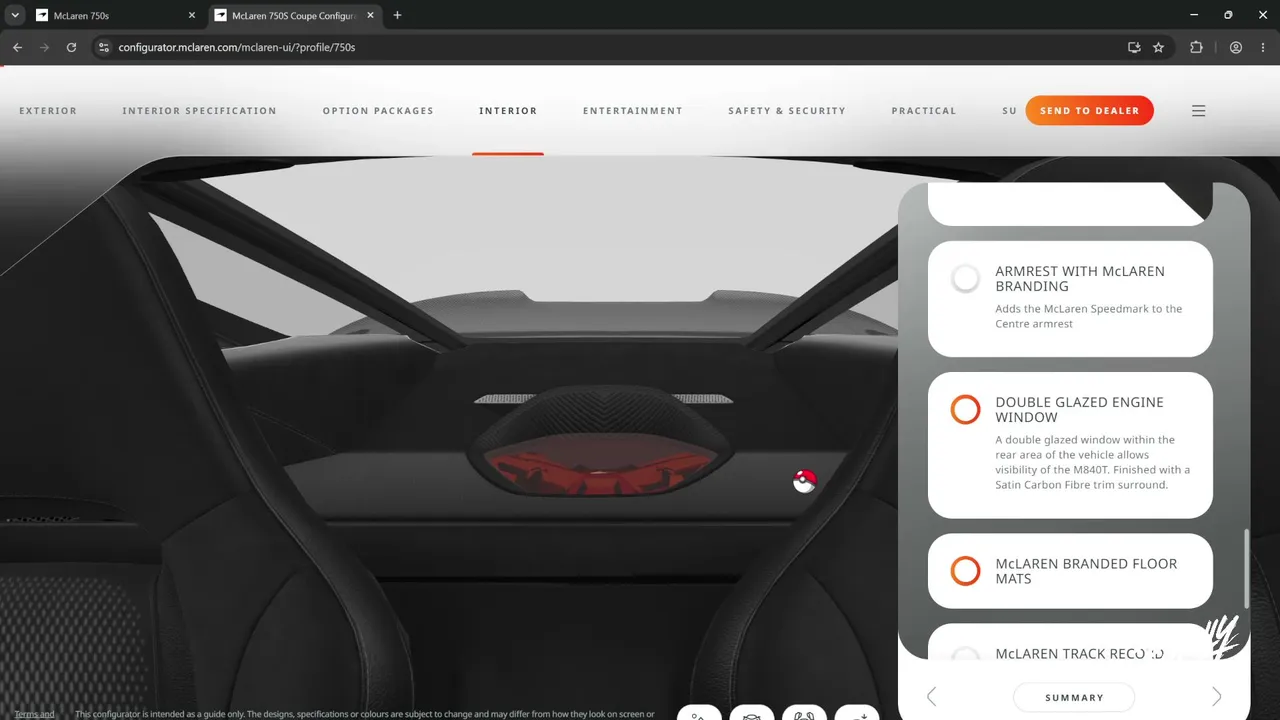
Task: Close the browser window
Action: pyautogui.click(x=1261, y=15)
